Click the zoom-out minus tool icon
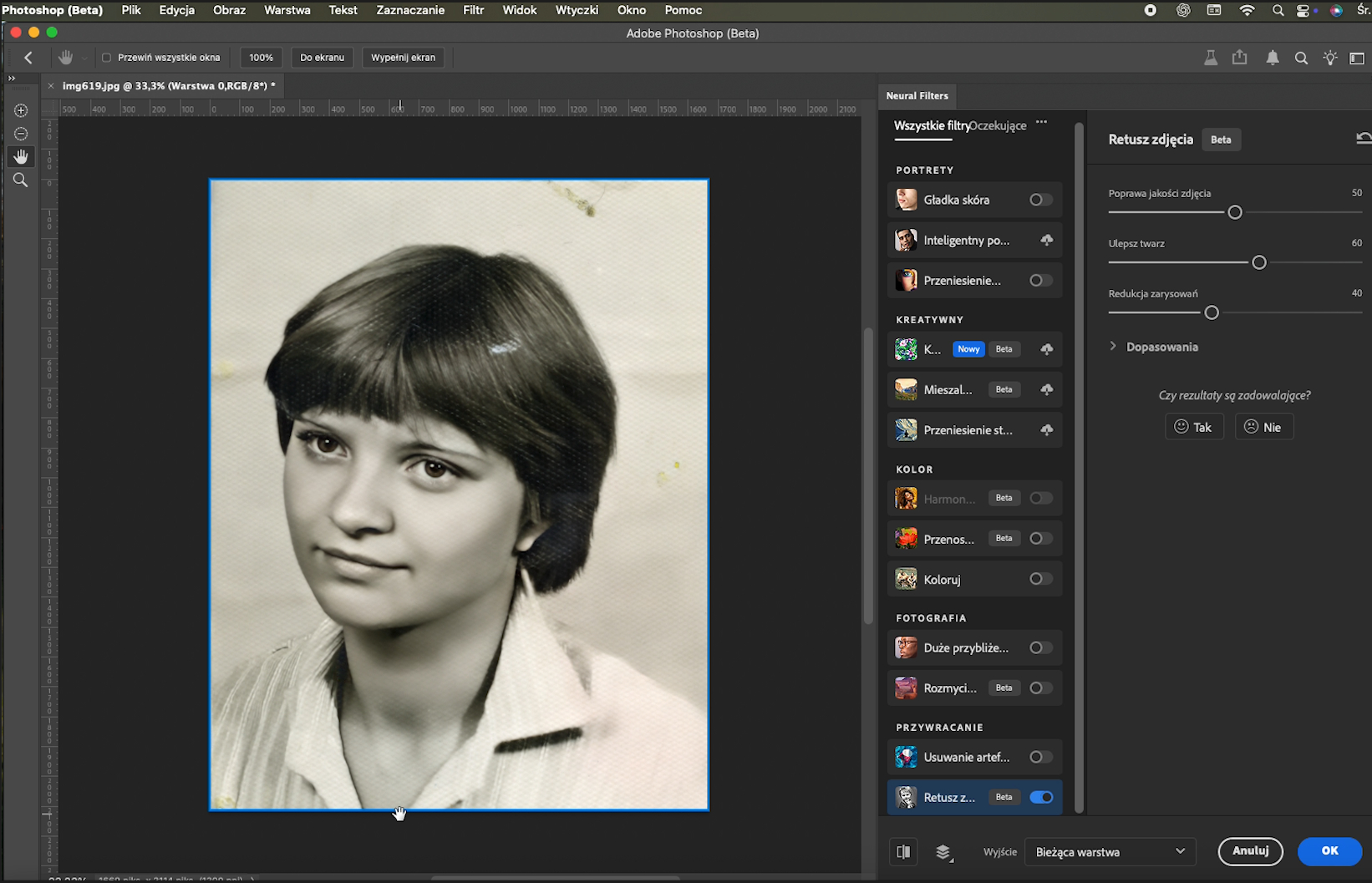The height and width of the screenshot is (883, 1372). [21, 134]
